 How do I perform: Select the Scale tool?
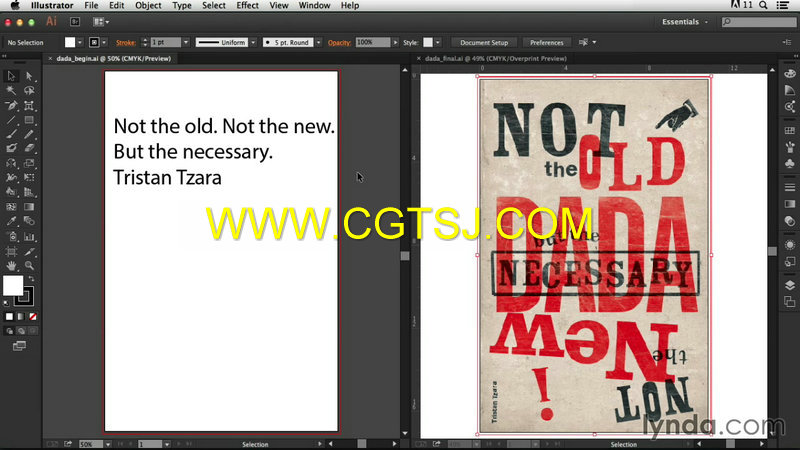pyautogui.click(x=29, y=163)
